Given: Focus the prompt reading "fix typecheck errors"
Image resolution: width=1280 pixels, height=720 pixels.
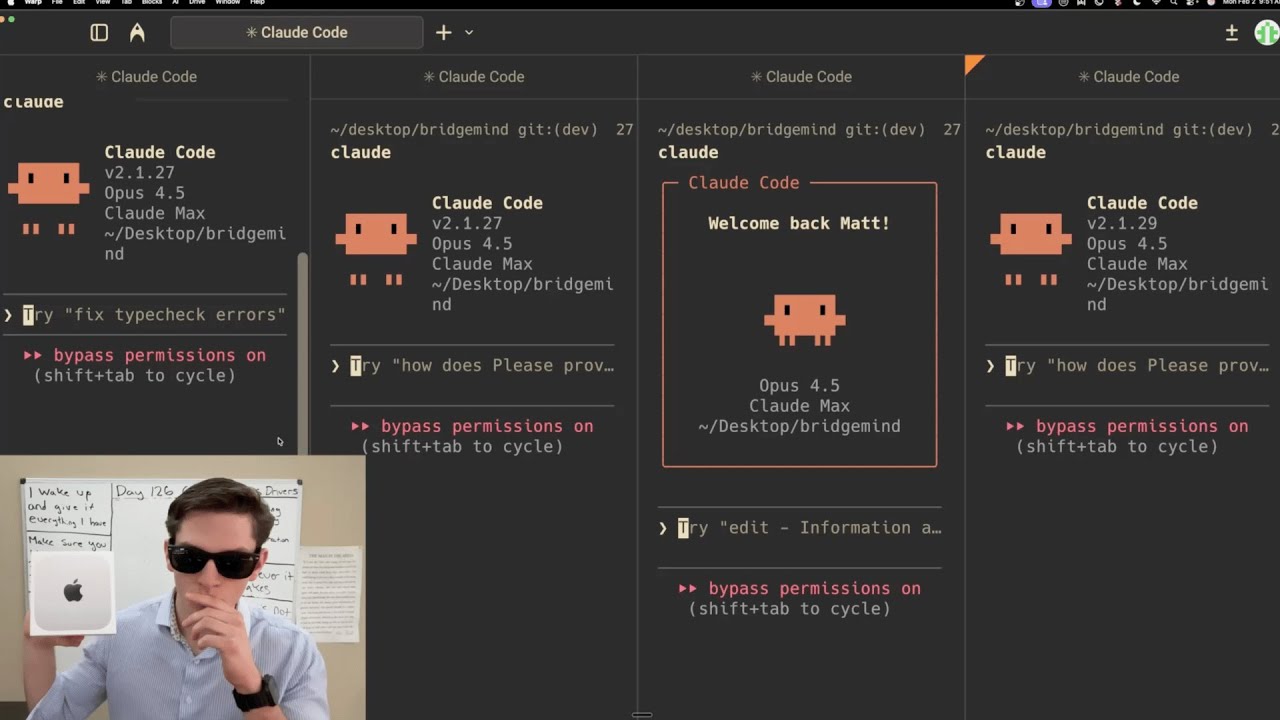Looking at the screenshot, I should click(x=145, y=314).
